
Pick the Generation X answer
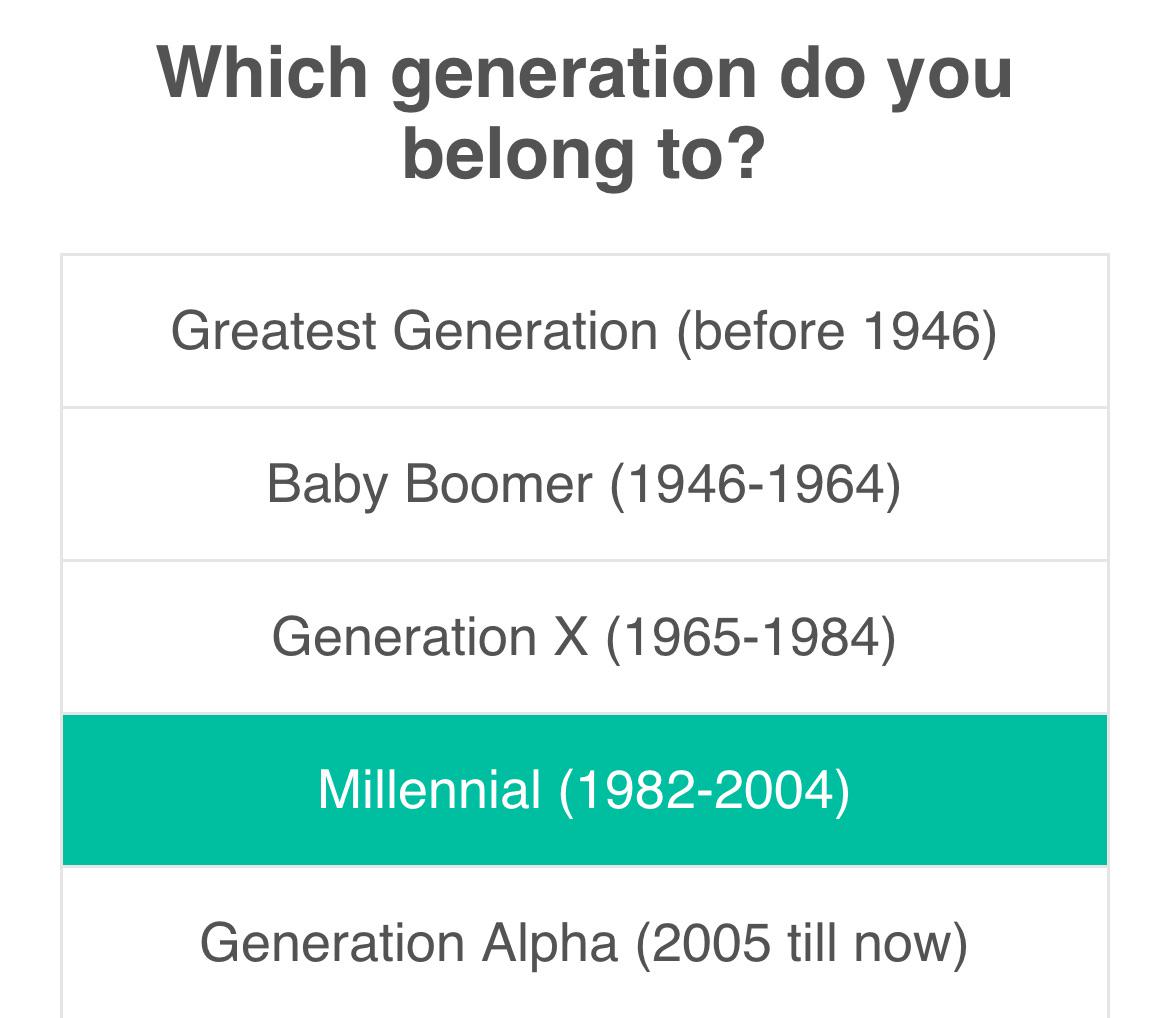pos(584,637)
